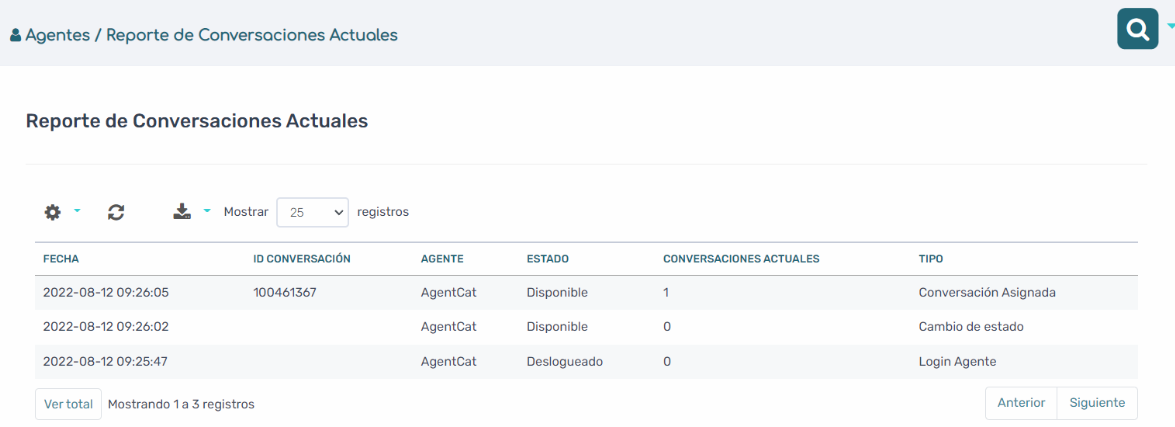
Task: Sort by AGENTE column header
Action: (442, 258)
